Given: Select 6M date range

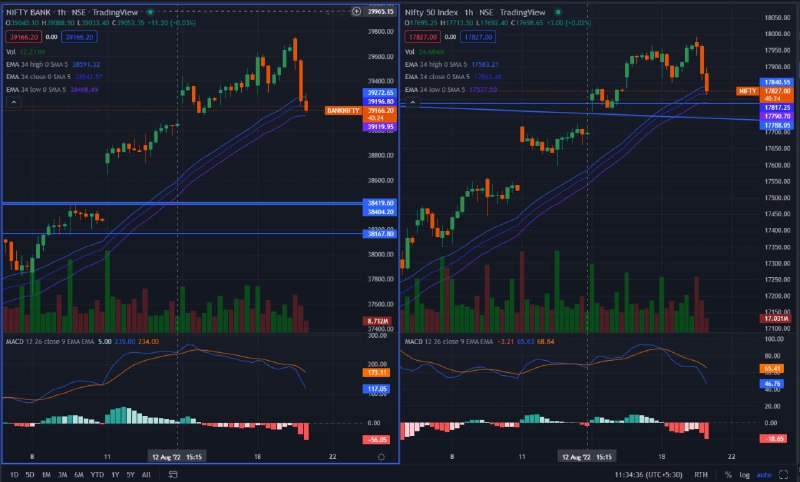Looking at the screenshot, I should click(x=79, y=475).
